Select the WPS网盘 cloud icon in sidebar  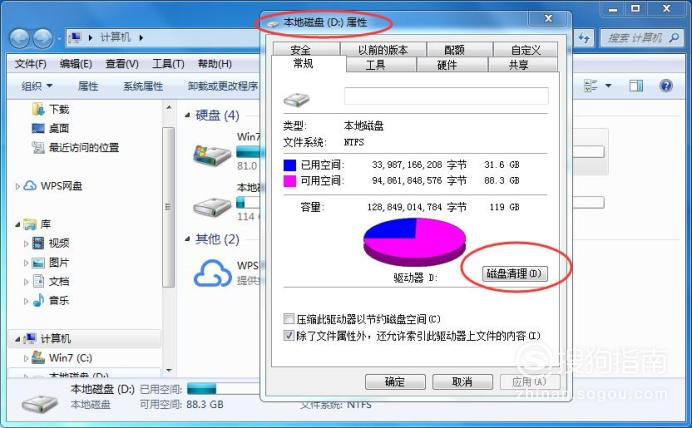pyautogui.click(x=30, y=185)
